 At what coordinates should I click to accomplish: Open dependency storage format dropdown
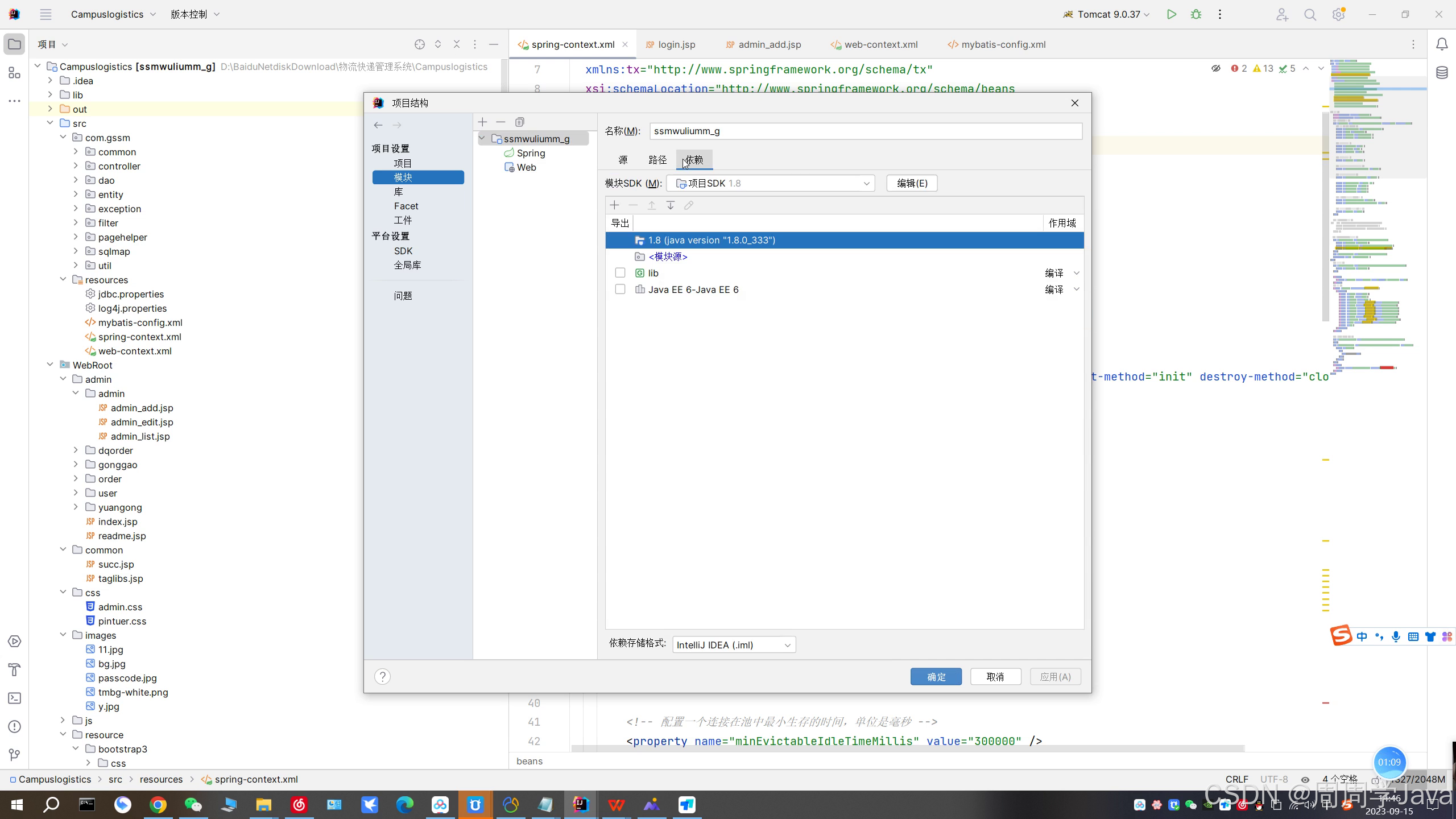click(x=734, y=645)
